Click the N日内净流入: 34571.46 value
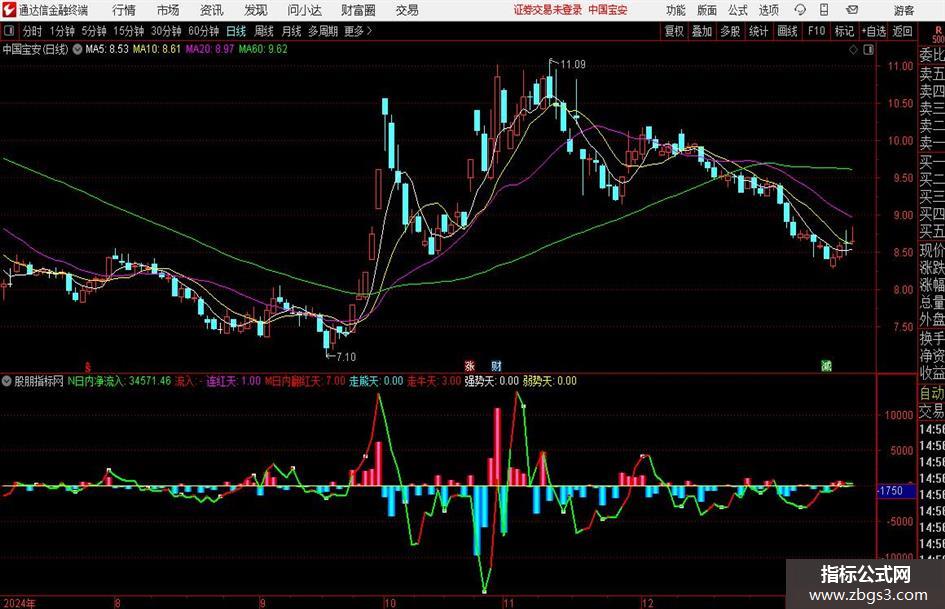This screenshot has height=609, width=945. [x=119, y=381]
